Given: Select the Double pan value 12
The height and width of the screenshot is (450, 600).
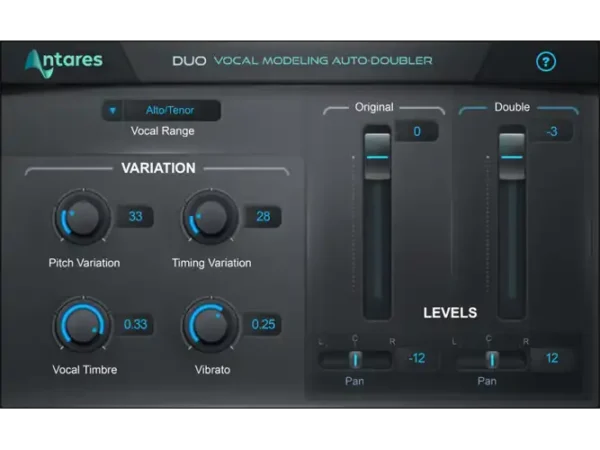Looking at the screenshot, I should click(552, 359).
